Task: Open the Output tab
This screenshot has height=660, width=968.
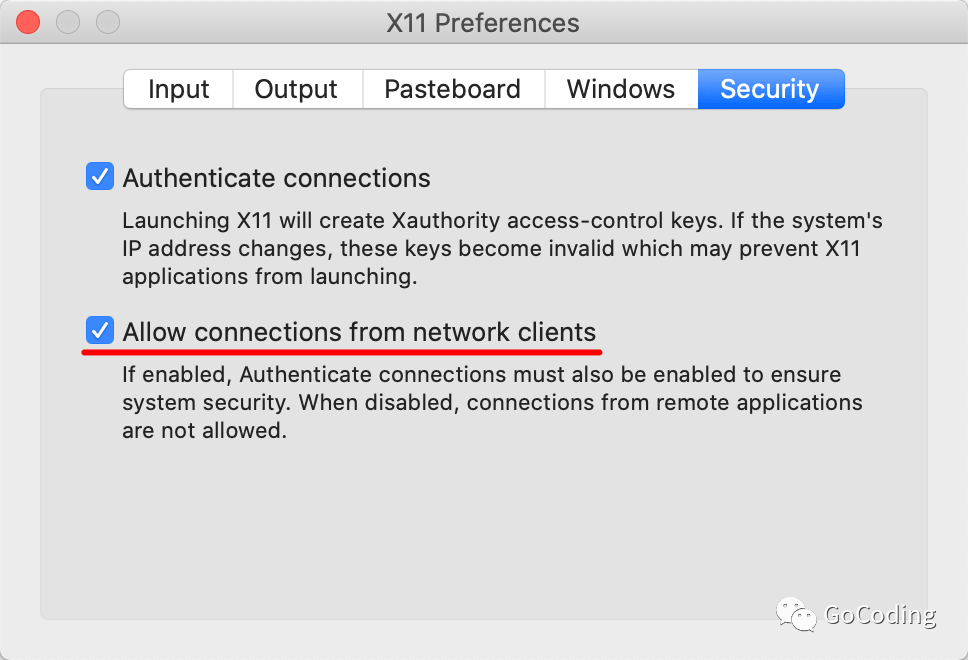Action: [297, 89]
